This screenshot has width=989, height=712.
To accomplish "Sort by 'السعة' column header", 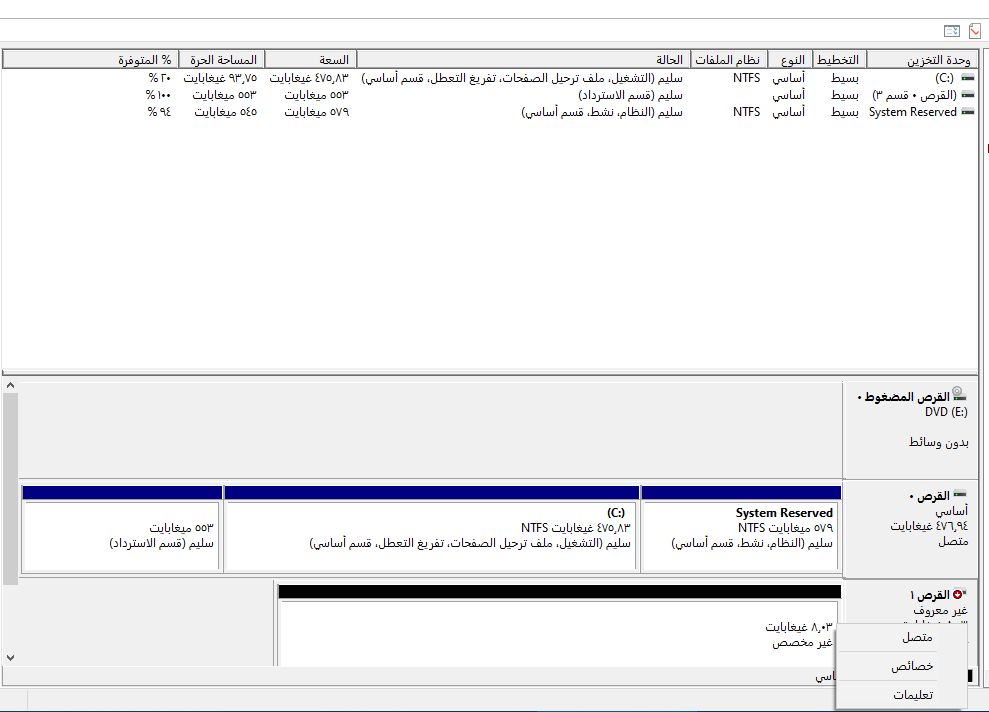I will point(311,59).
